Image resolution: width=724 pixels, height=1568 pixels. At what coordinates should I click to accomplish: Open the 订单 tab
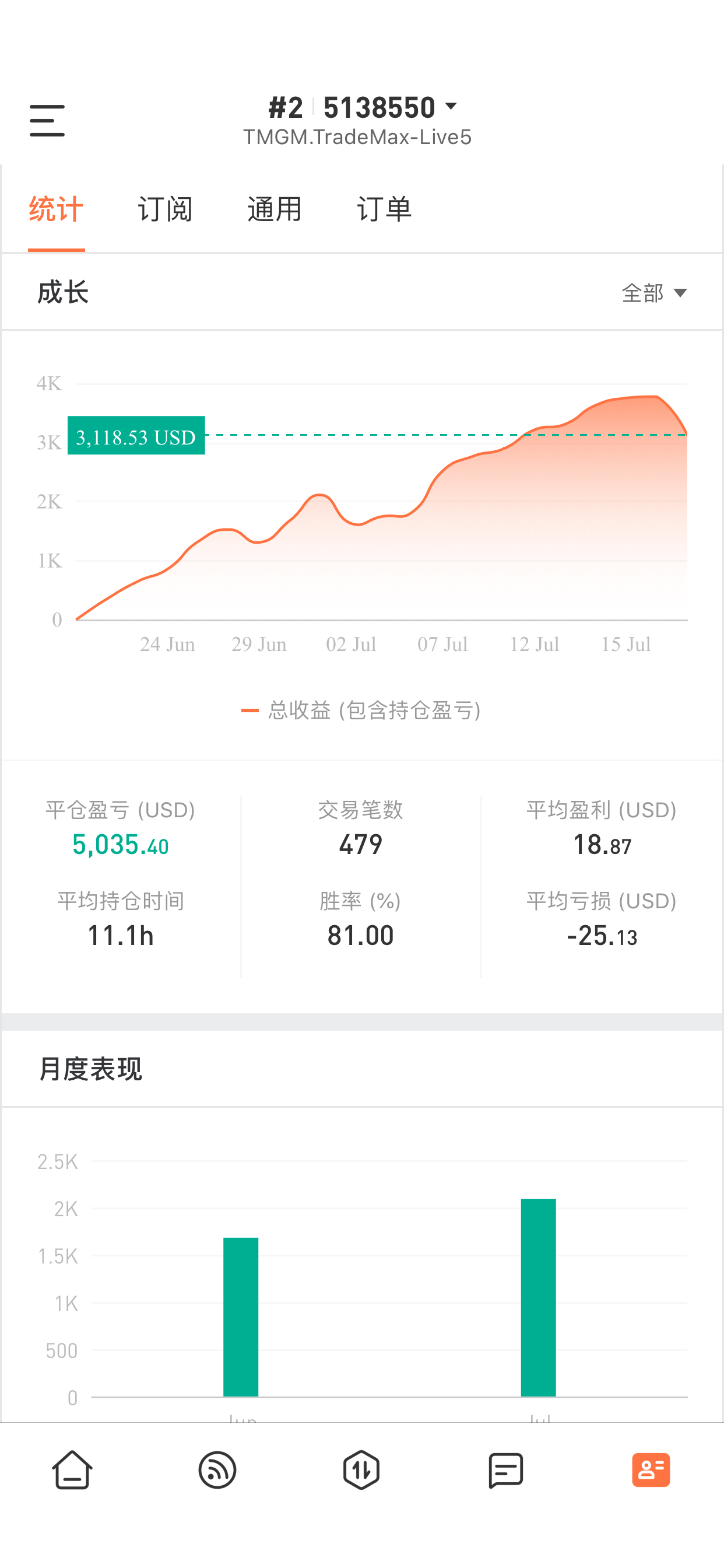pos(385,209)
